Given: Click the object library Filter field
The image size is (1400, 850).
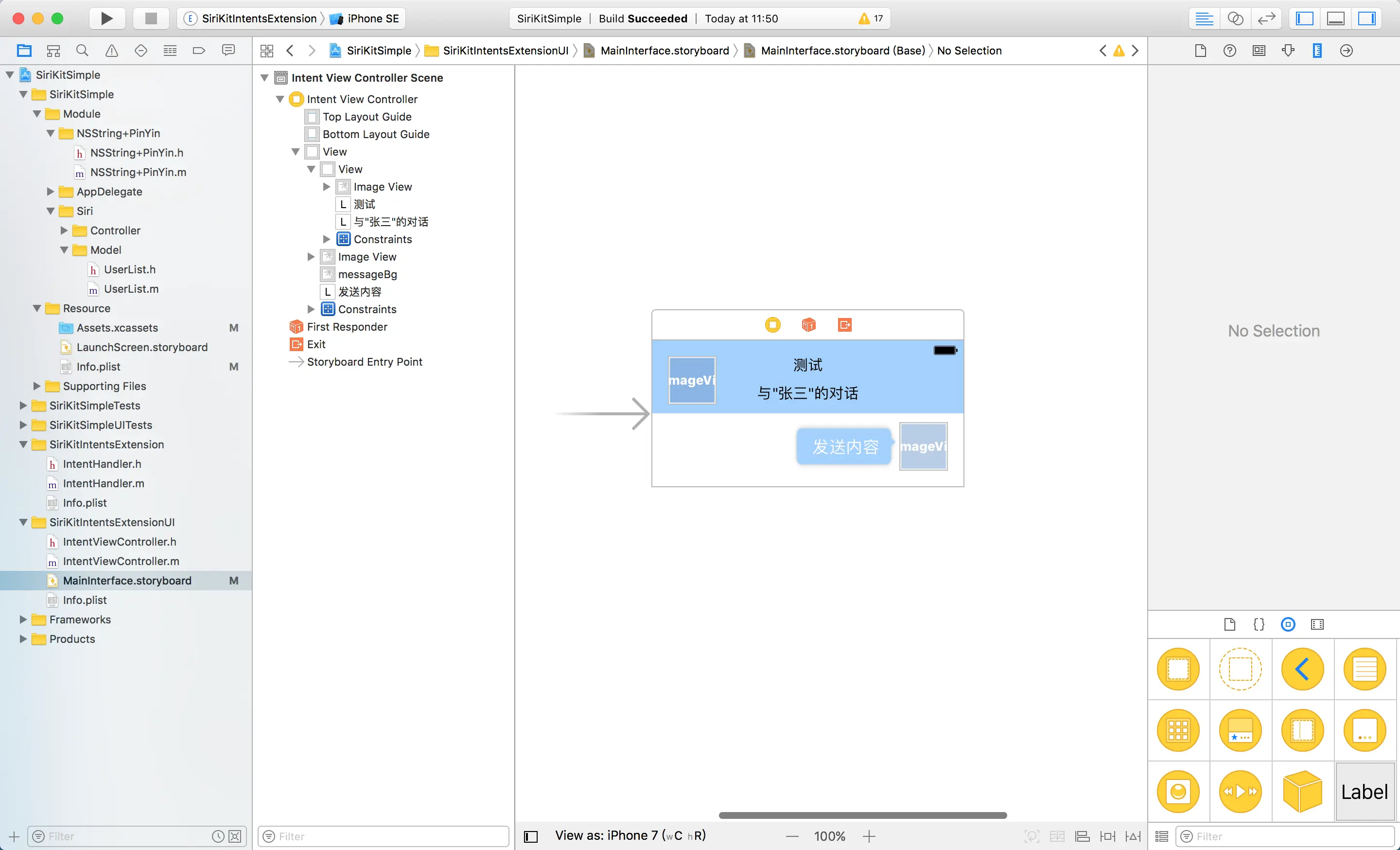Looking at the screenshot, I should point(1284,836).
